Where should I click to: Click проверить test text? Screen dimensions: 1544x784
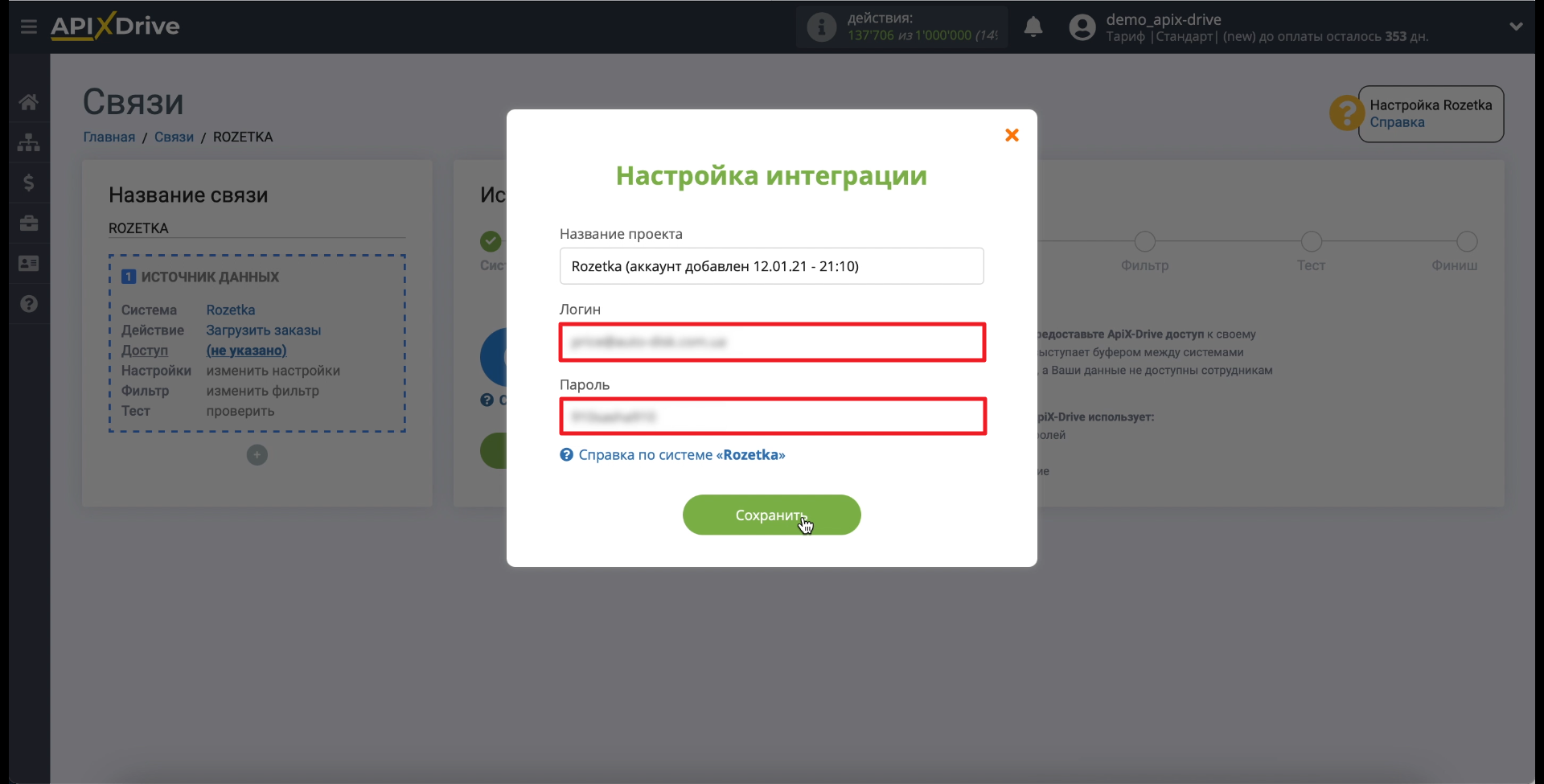click(240, 411)
